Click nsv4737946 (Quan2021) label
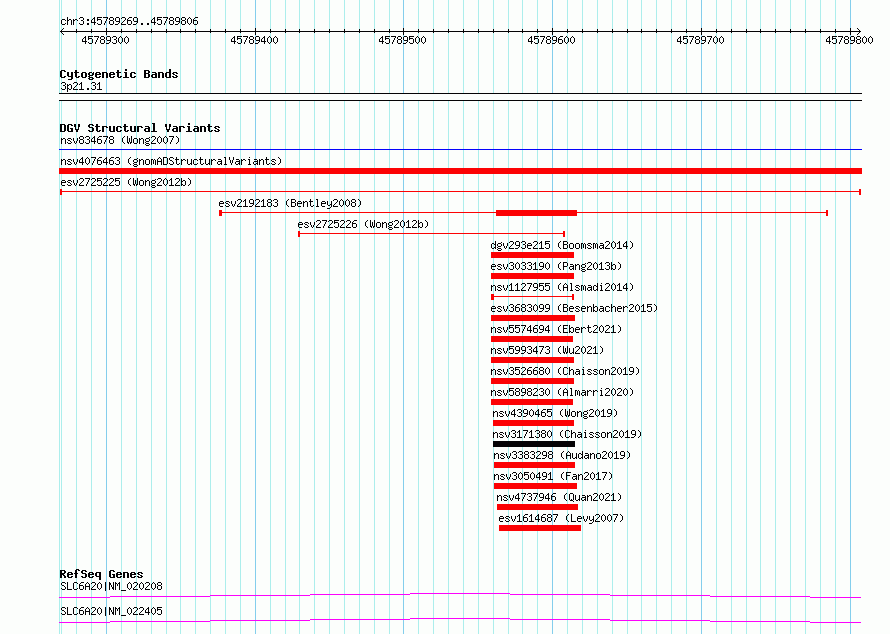 pos(559,497)
